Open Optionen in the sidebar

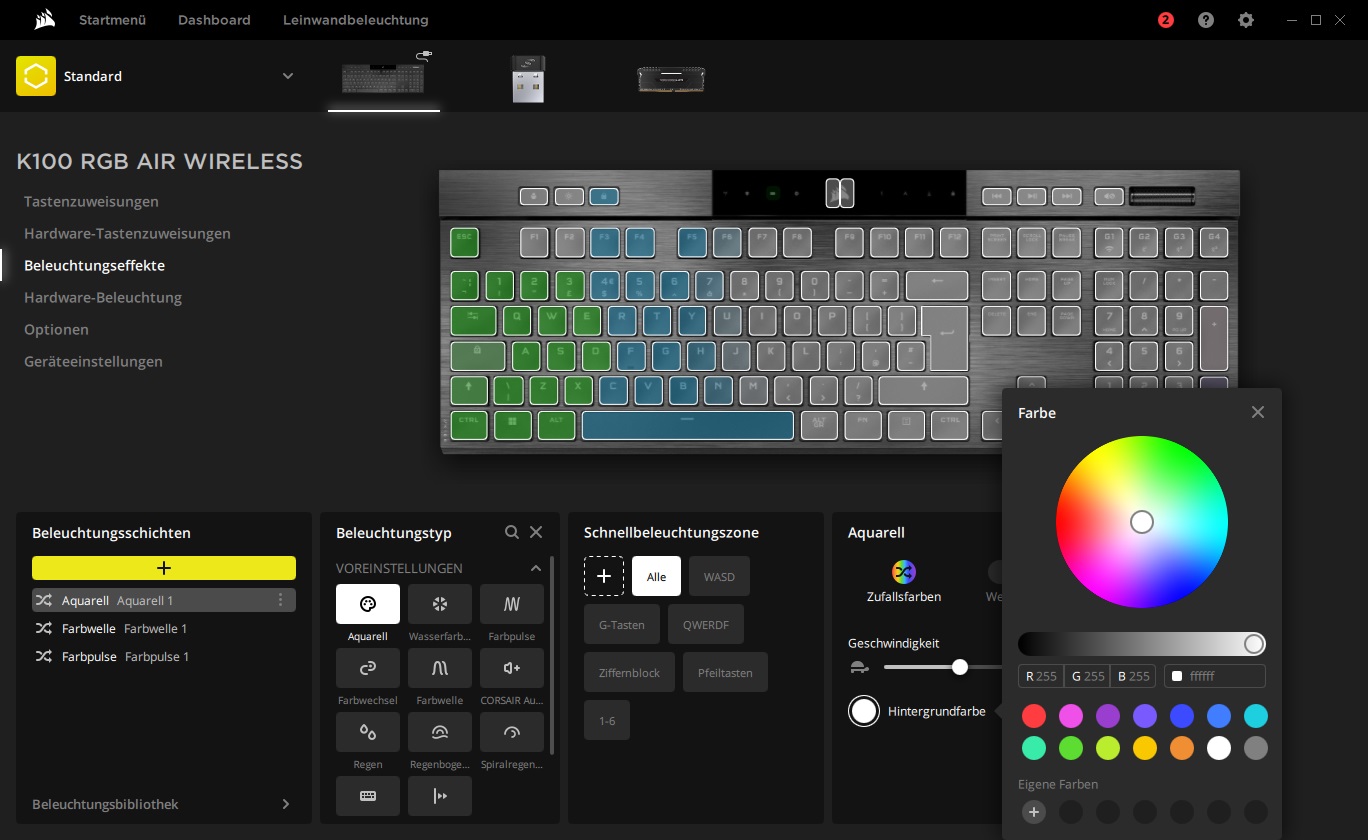pyautogui.click(x=56, y=330)
